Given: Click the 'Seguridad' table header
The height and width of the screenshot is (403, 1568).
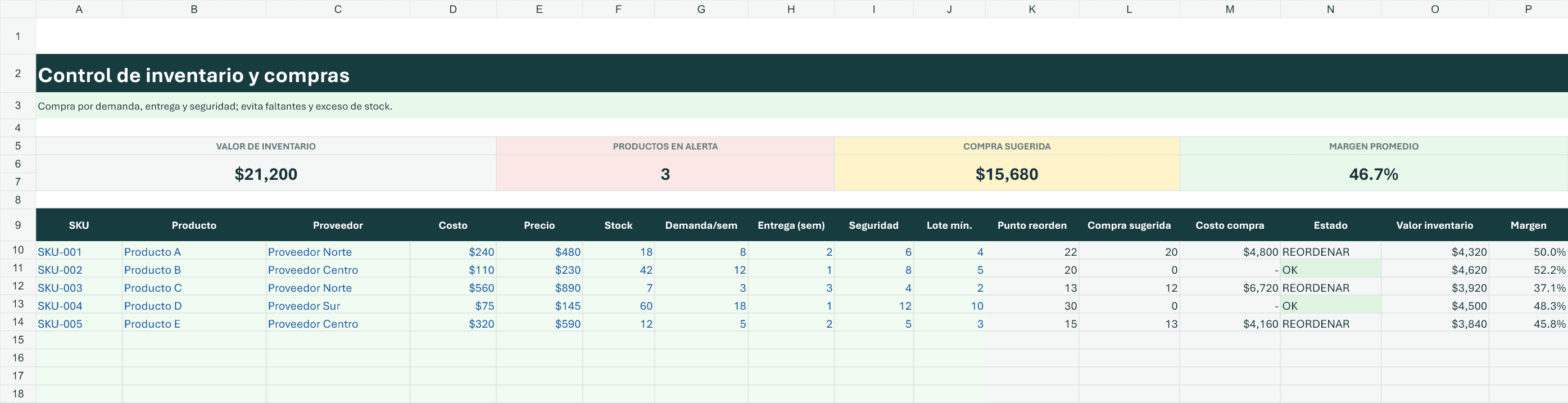Looking at the screenshot, I should (x=873, y=225).
